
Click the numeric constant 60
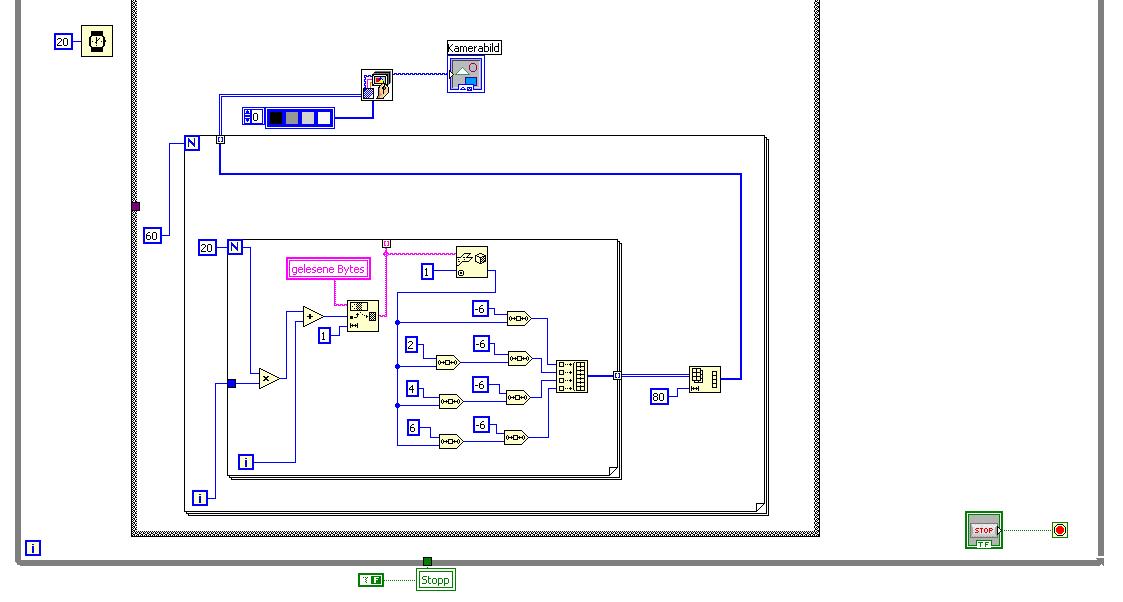point(152,236)
